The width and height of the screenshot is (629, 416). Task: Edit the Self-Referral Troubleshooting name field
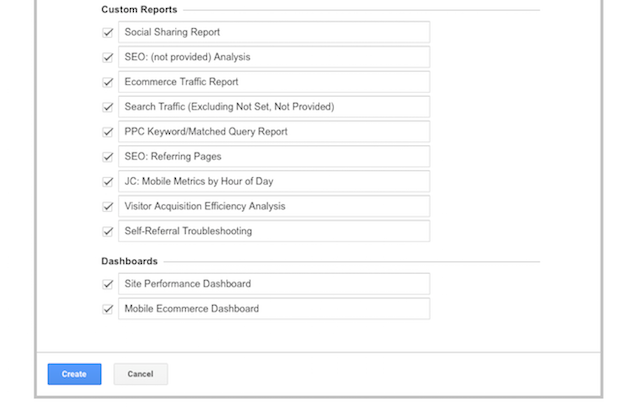274,231
